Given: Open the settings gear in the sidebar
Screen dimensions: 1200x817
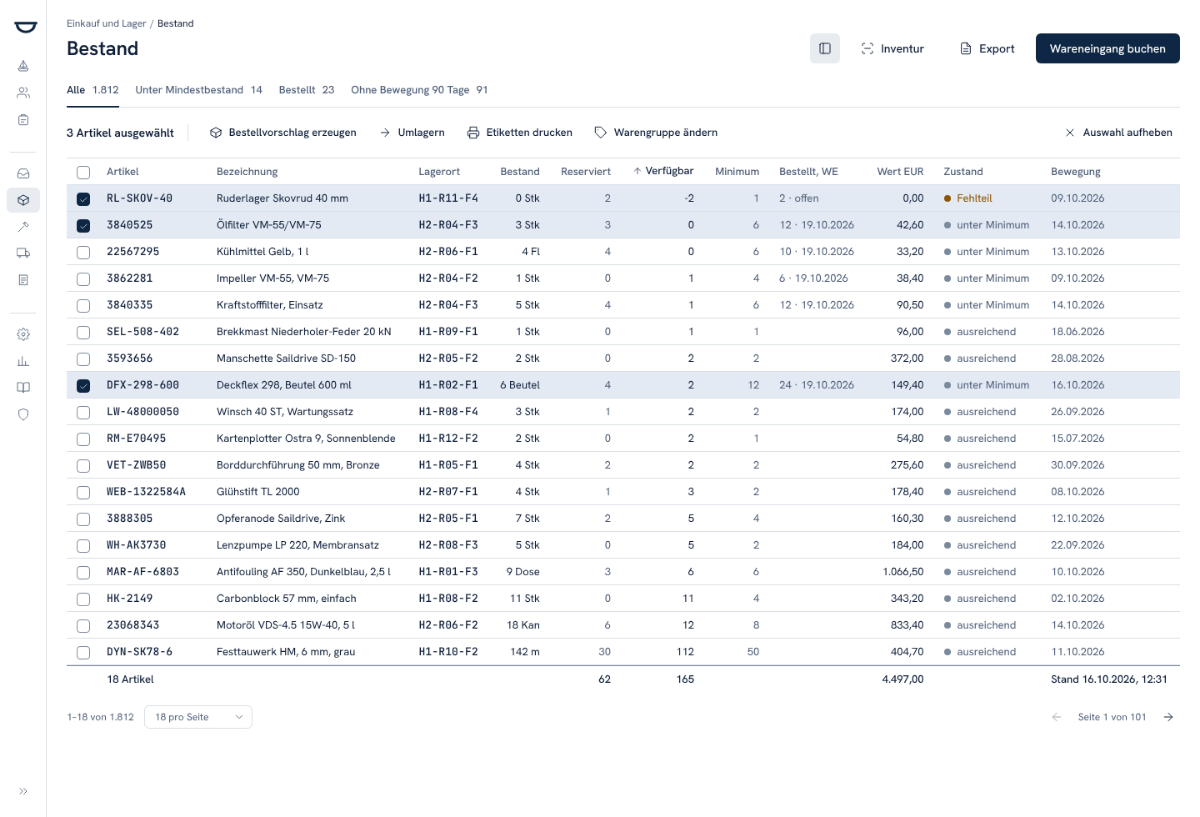Looking at the screenshot, I should pos(23,334).
